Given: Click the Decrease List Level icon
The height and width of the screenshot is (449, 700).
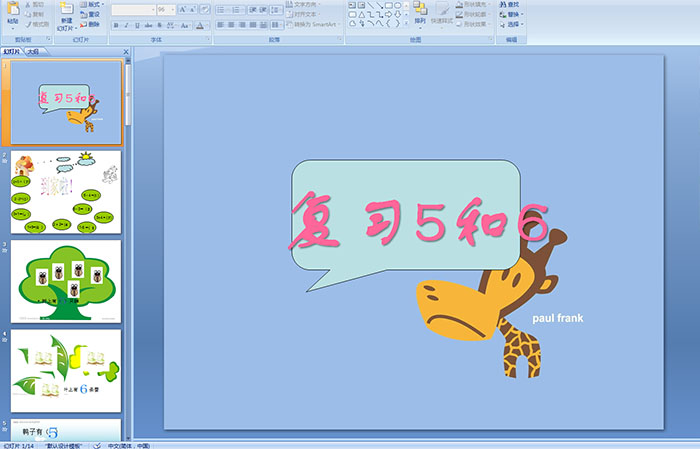Looking at the screenshot, I should 253,9.
